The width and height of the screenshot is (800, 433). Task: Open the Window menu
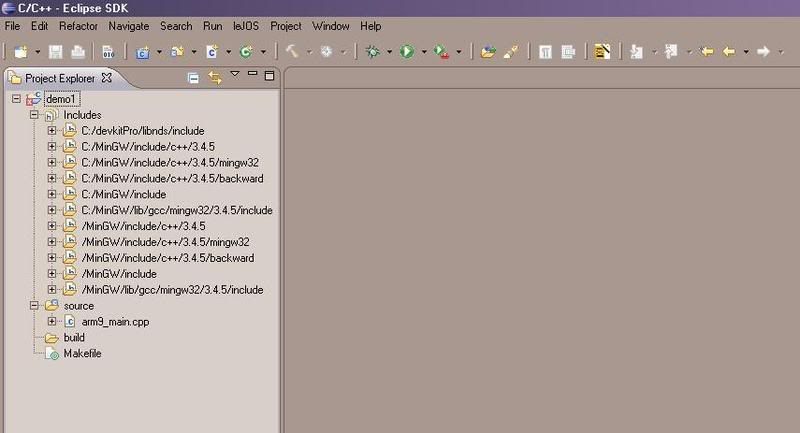pyautogui.click(x=331, y=26)
